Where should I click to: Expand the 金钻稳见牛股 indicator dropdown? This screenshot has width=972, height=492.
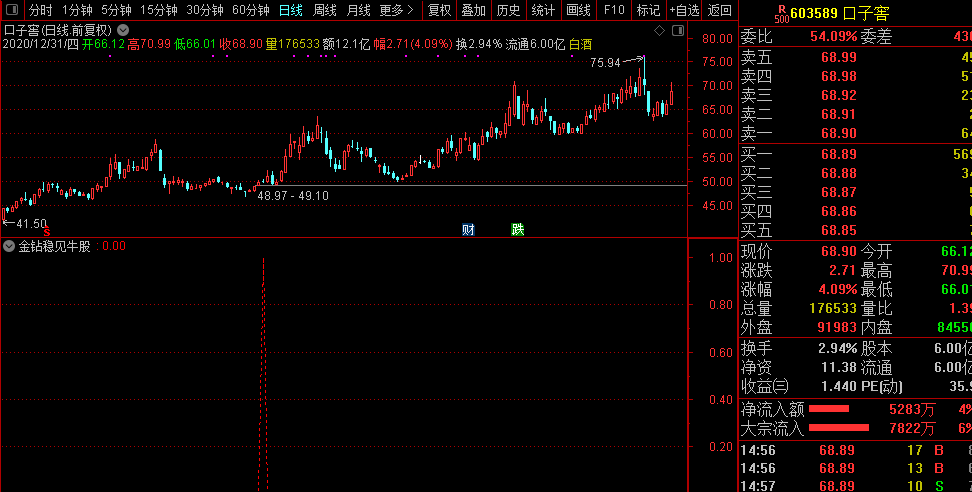[x=9, y=246]
